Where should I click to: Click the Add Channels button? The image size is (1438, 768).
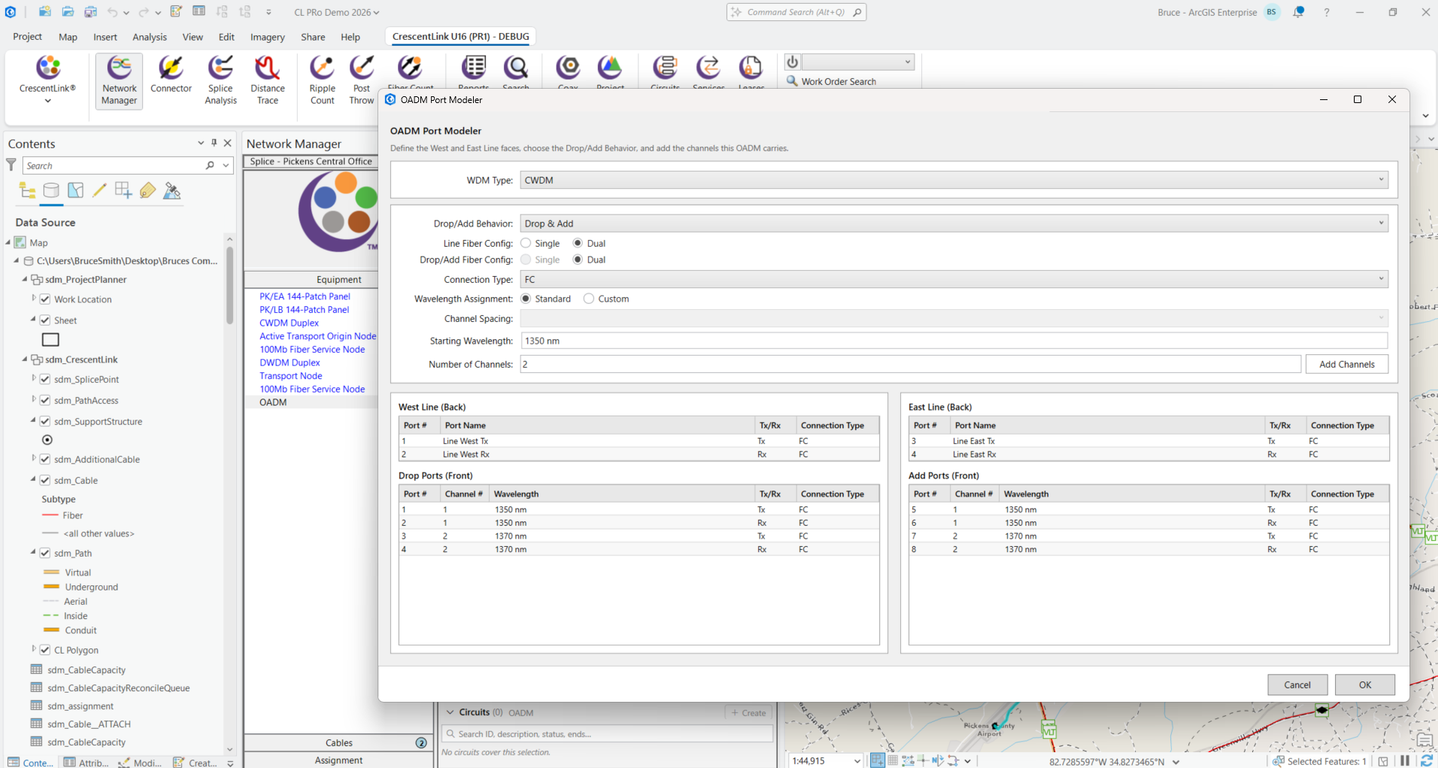tap(1346, 364)
